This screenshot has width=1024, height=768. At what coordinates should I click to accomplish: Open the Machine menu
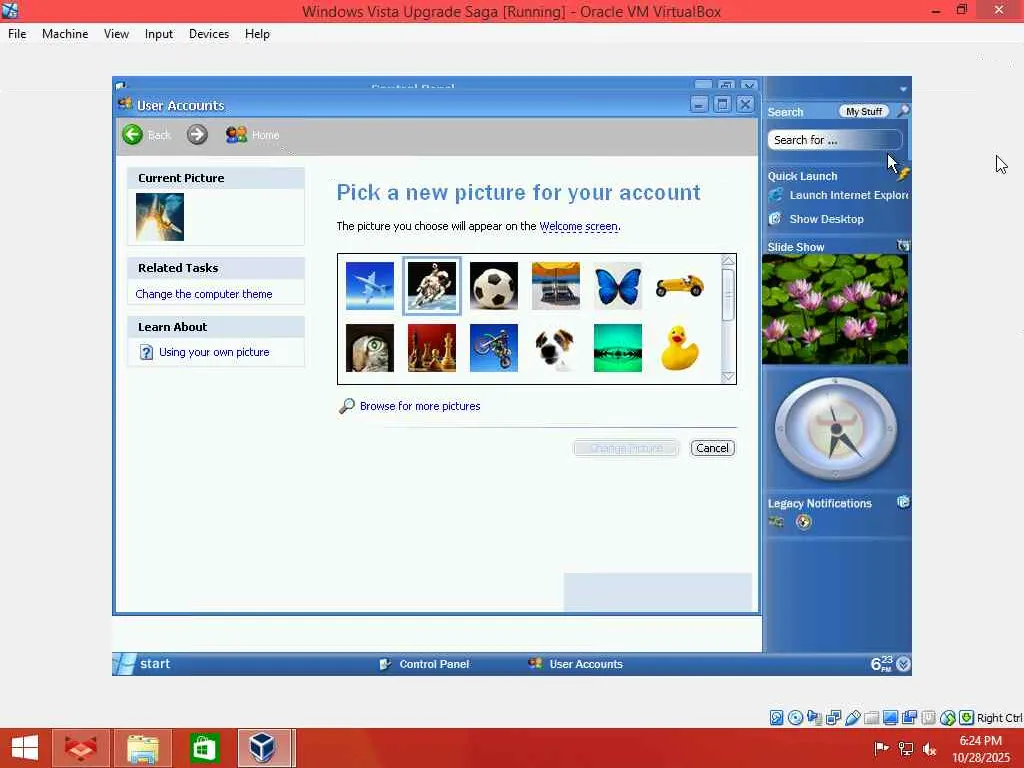[65, 34]
